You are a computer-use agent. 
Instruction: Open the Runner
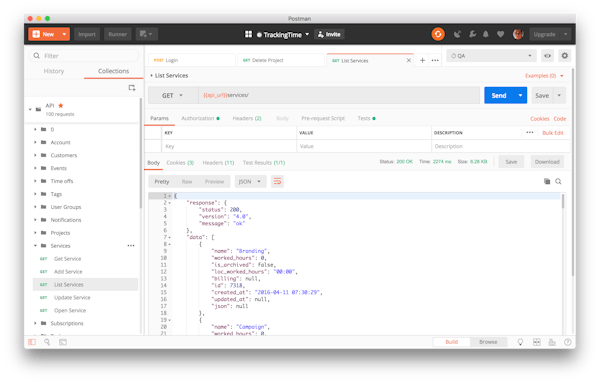click(x=117, y=34)
